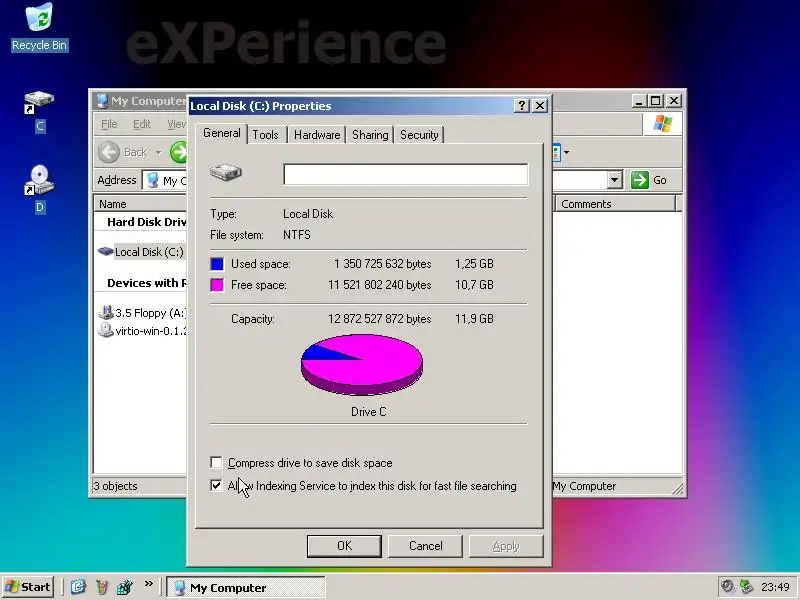Viewport: 800px width, 600px height.
Task: Open the File menu in My Computer
Action: point(109,124)
